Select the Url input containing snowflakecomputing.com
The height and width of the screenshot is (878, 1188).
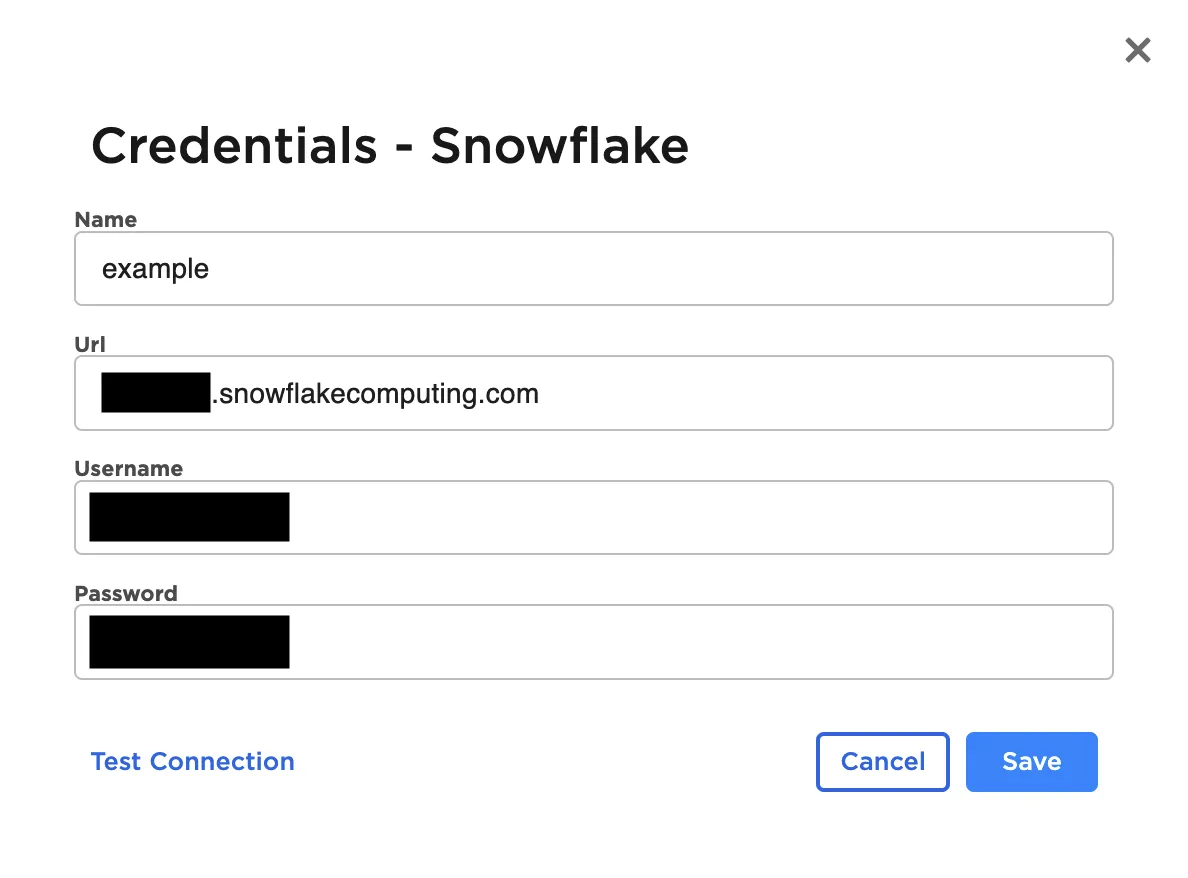click(593, 393)
